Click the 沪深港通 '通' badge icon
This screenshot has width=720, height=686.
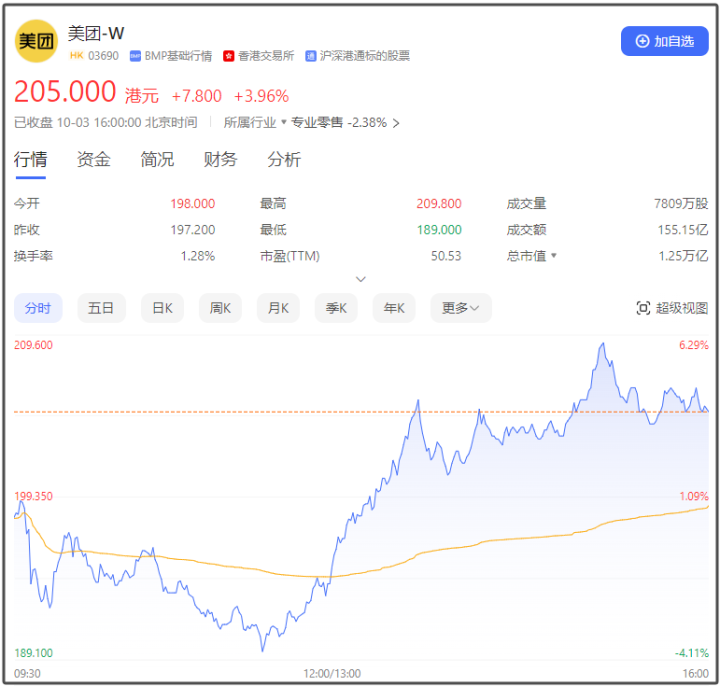[311, 56]
